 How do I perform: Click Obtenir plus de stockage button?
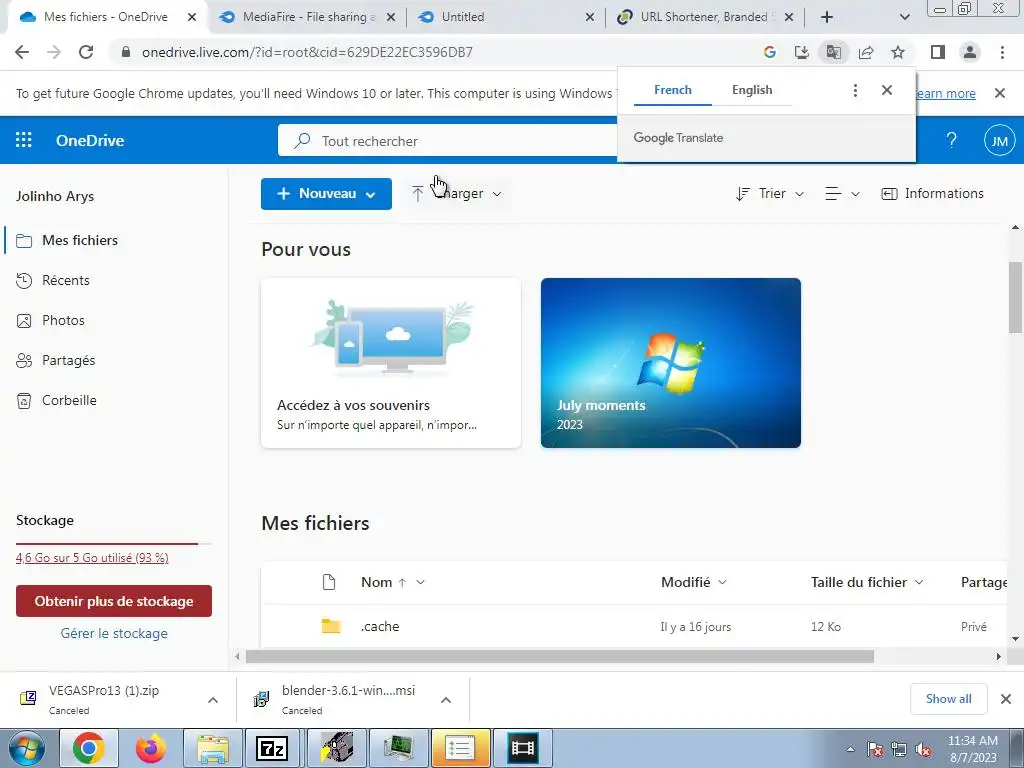pyautogui.click(x=114, y=601)
